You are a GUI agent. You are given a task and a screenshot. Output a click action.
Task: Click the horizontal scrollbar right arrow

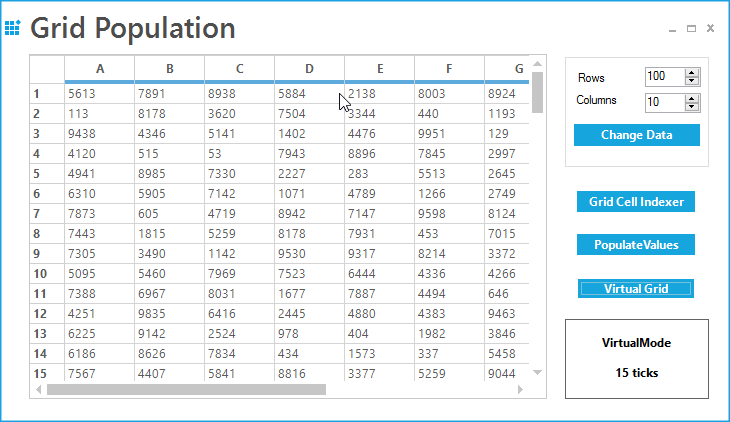tap(520, 389)
